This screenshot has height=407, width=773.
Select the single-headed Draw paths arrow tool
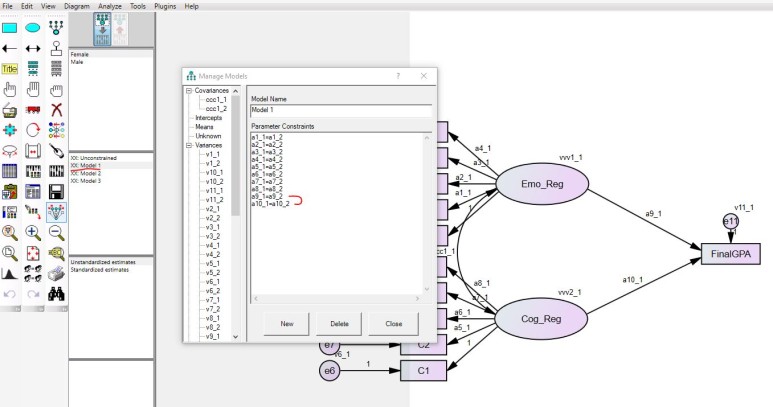9,49
